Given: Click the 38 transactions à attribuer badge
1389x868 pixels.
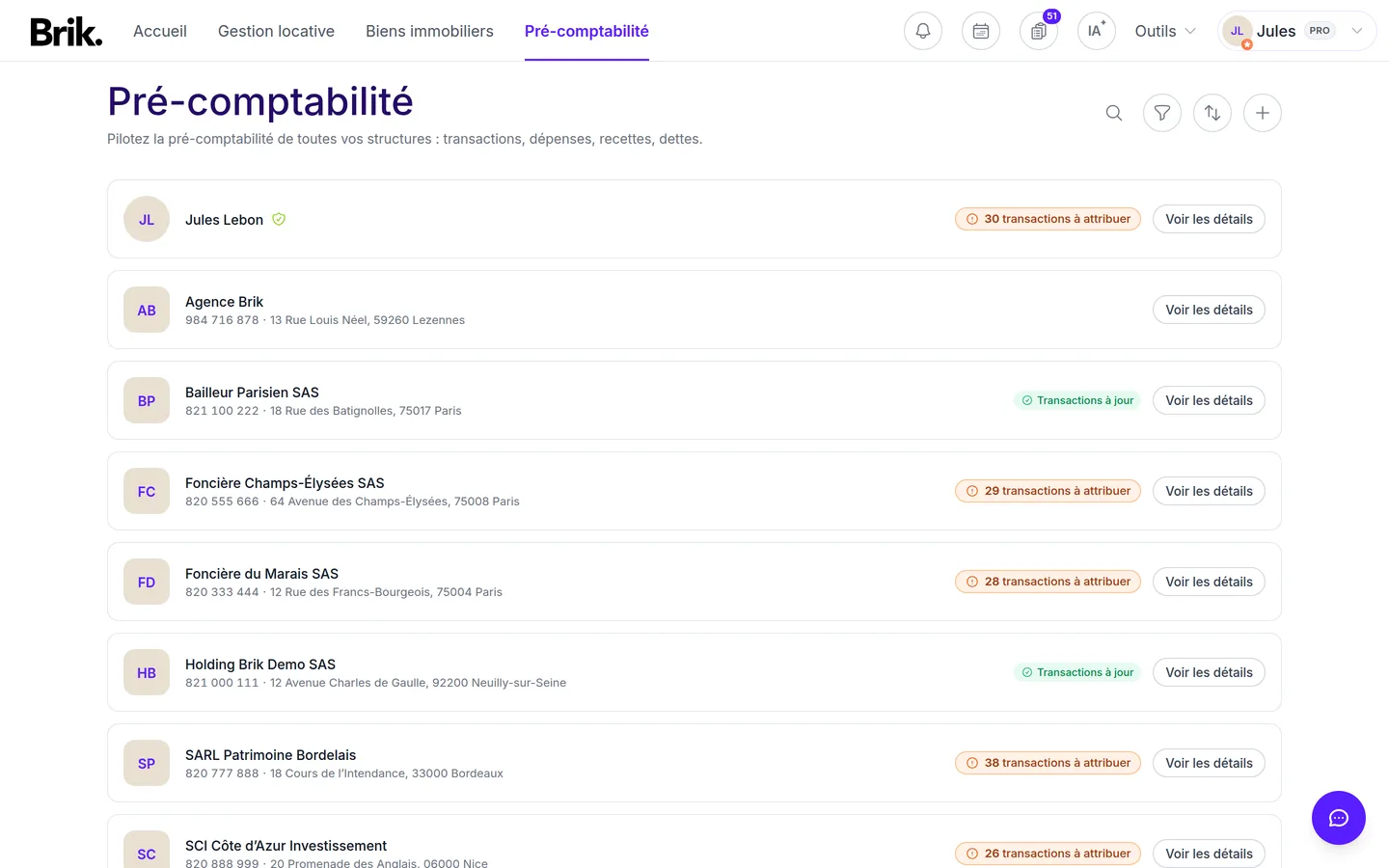Looking at the screenshot, I should click(x=1048, y=763).
